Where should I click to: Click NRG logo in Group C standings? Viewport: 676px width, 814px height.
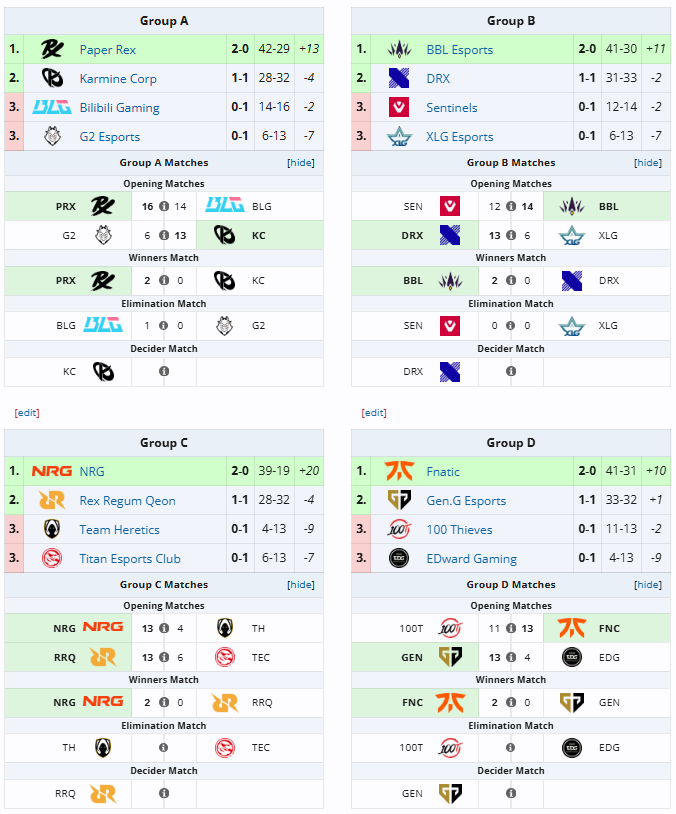coord(52,471)
